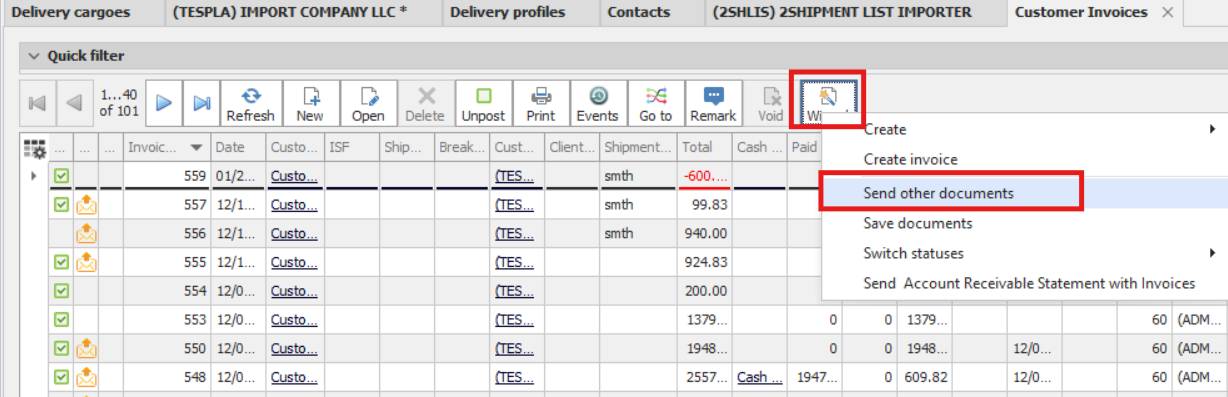Switch to the Delivery profiles tab

pyautogui.click(x=508, y=12)
